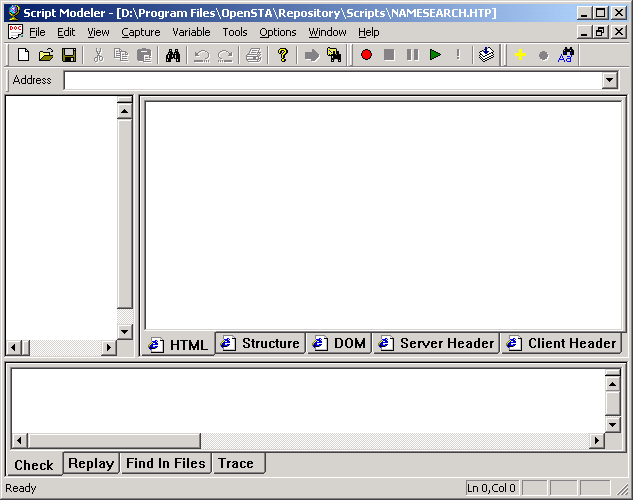The height and width of the screenshot is (500, 633).
Task: Open the Help menu
Action: [x=368, y=32]
